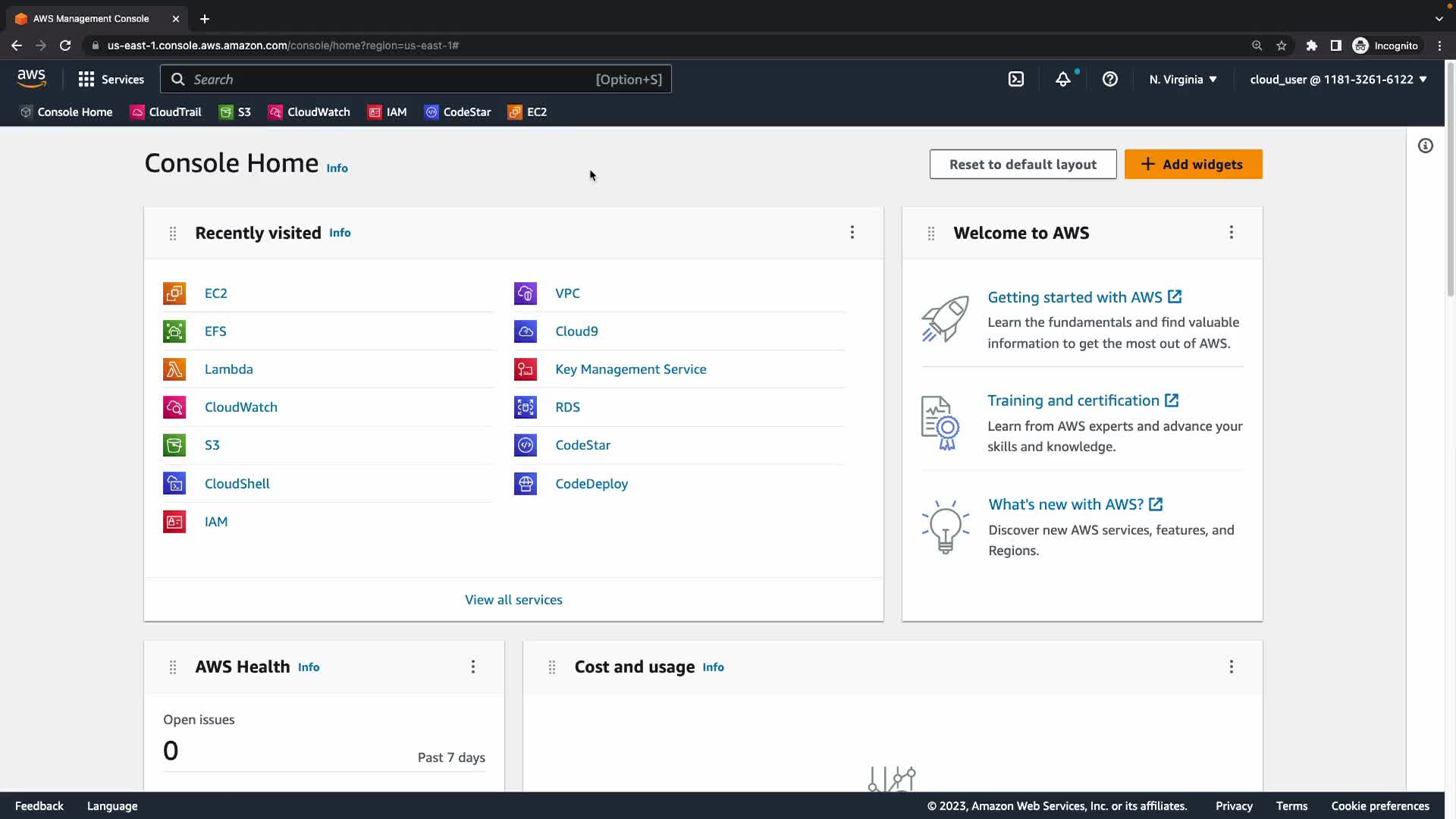Open the Services grid menu icon
The image size is (1456, 819).
(x=86, y=79)
